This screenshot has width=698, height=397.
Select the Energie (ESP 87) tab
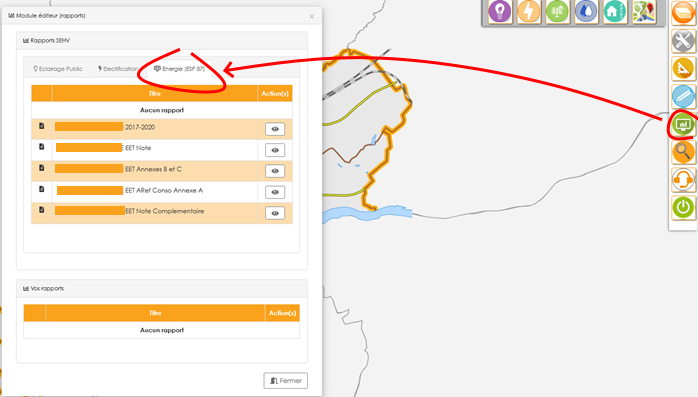tap(179, 69)
